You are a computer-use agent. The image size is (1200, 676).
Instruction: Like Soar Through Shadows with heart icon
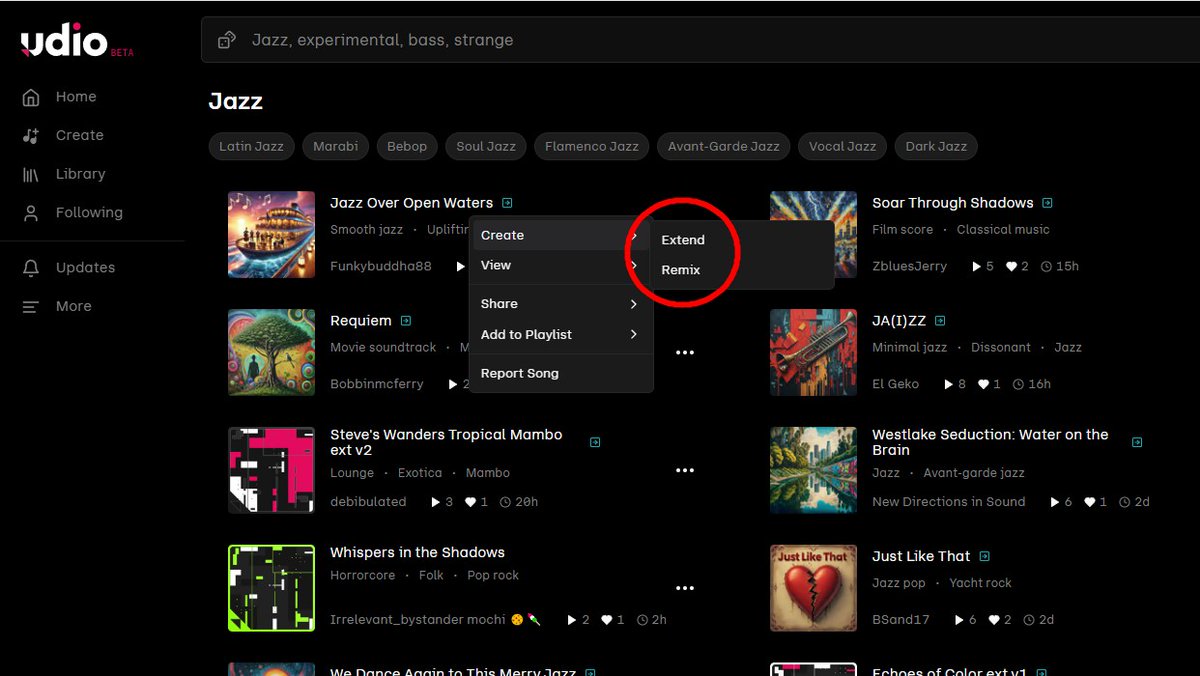(x=1011, y=267)
